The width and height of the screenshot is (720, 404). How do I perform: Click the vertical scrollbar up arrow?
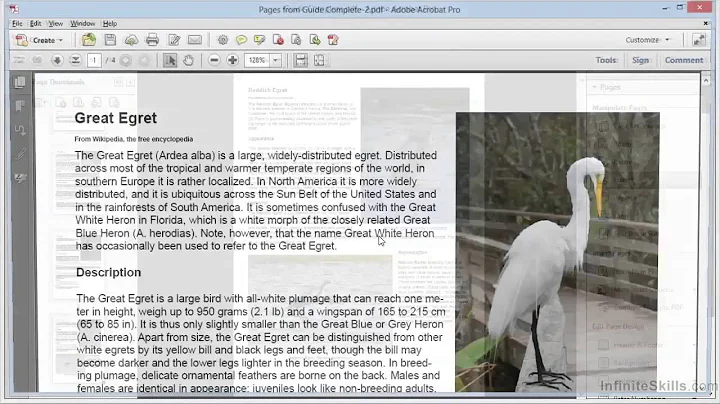coord(706,80)
